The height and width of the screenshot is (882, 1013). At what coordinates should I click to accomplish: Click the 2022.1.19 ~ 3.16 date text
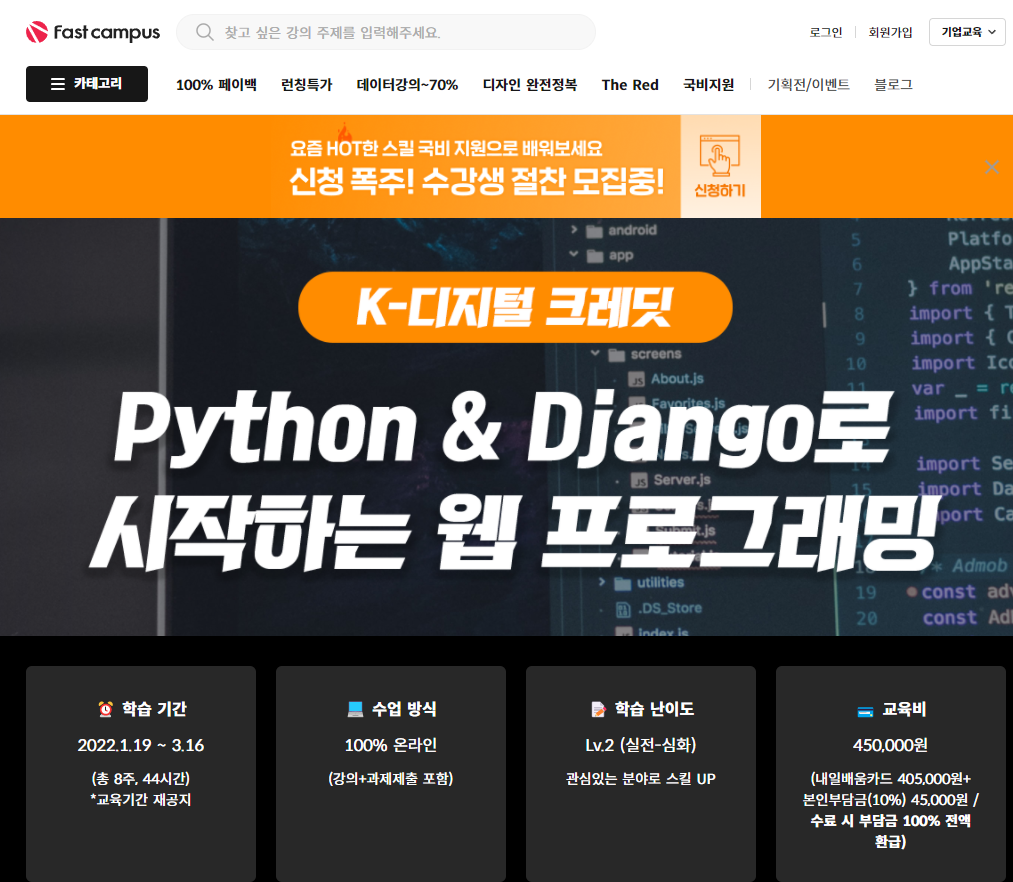coord(141,745)
